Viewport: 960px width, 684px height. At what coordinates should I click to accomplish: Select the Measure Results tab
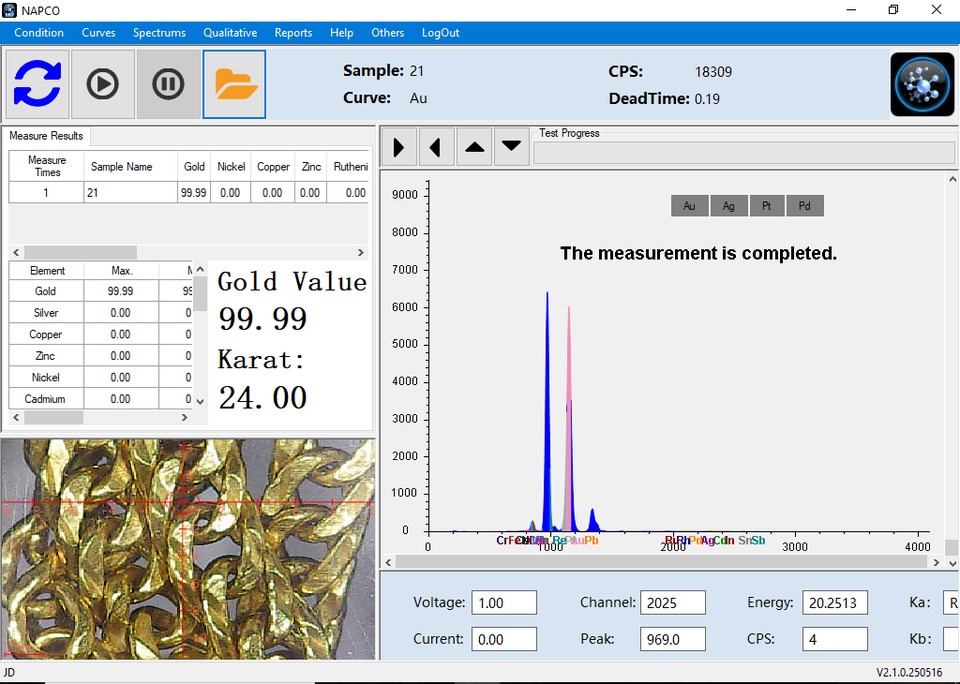tap(46, 136)
